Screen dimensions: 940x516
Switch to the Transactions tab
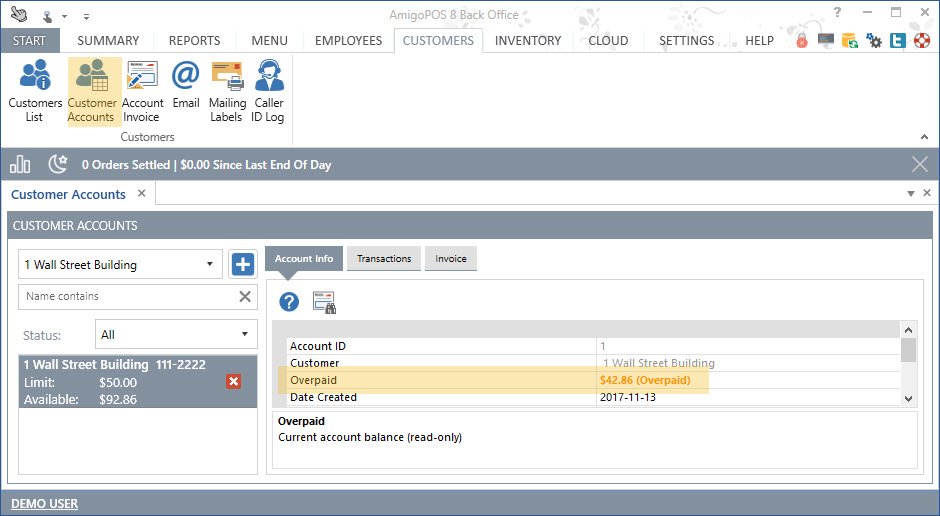384,259
